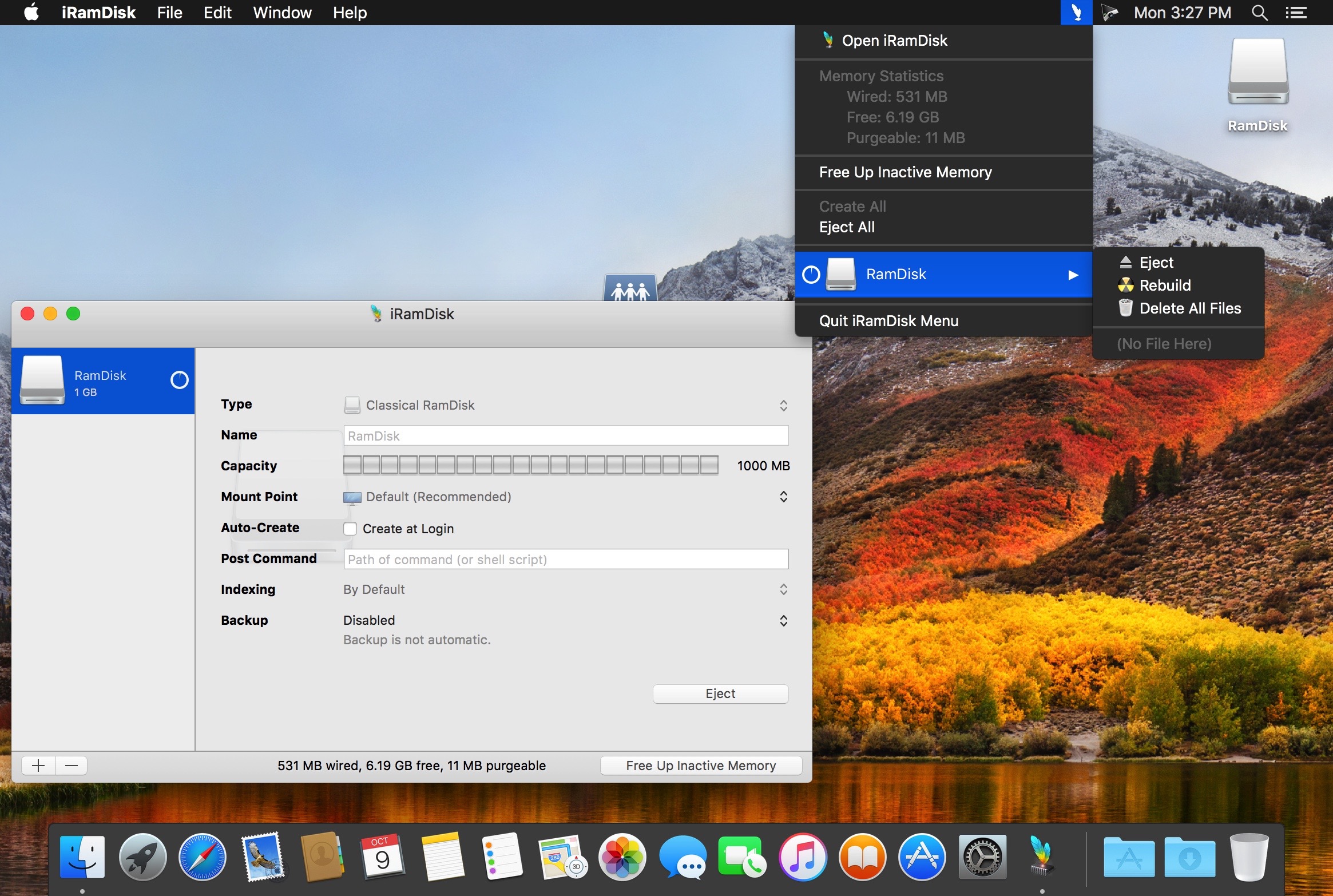Choose Eject in RamDisk submenu
Viewport: 1333px width, 896px height.
[1179, 263]
